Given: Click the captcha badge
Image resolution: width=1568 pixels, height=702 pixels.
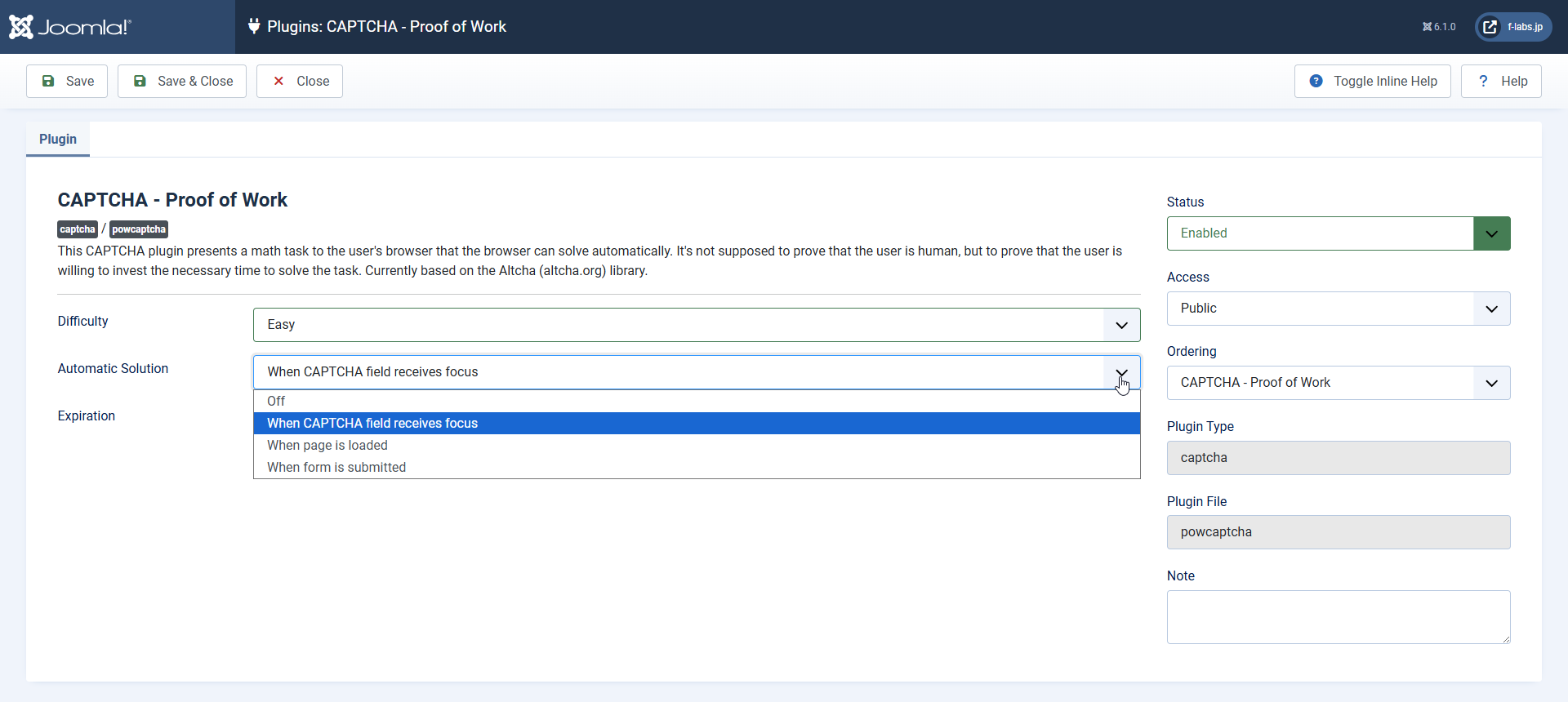Looking at the screenshot, I should pos(78,229).
